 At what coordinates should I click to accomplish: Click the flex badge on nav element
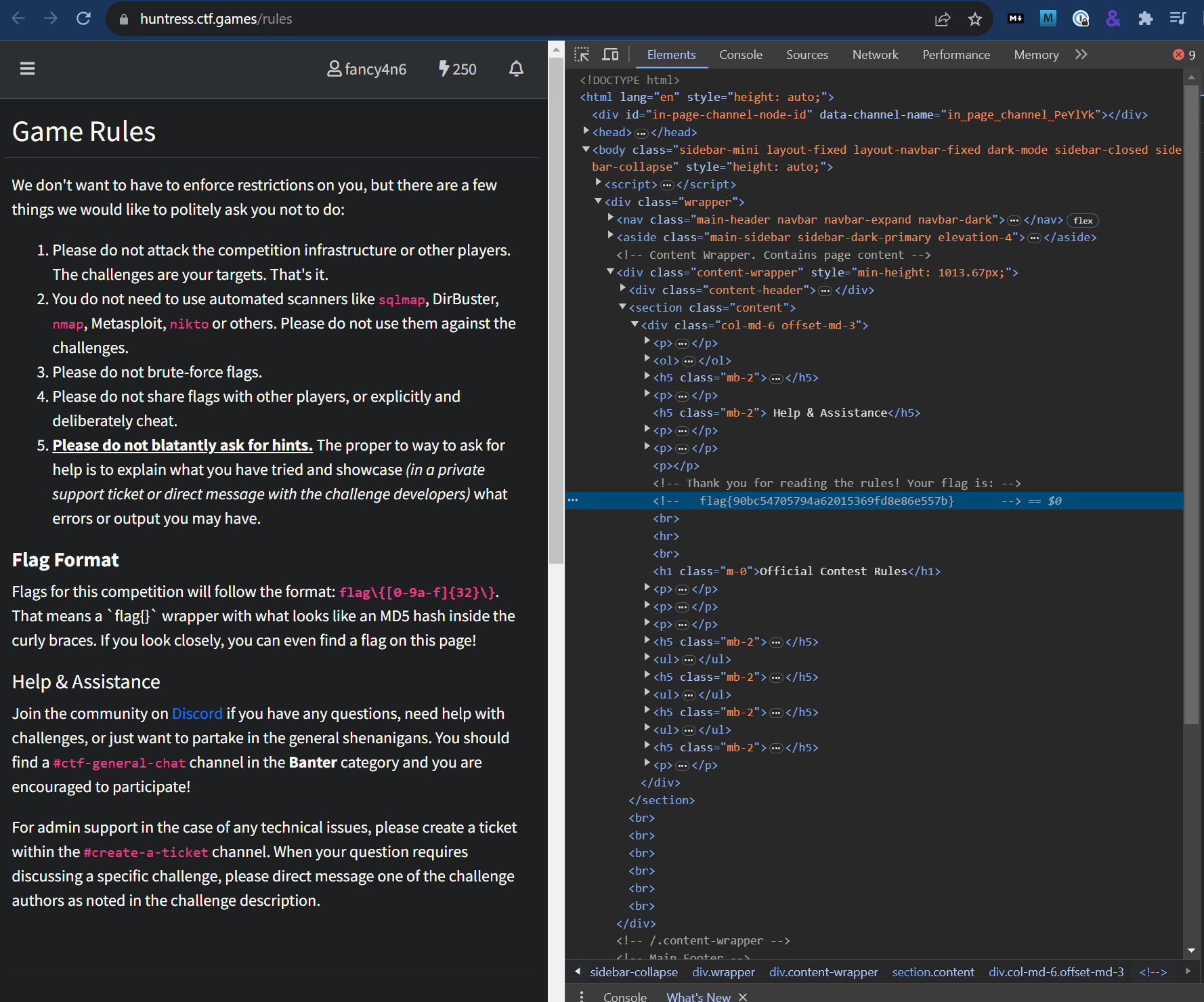pyautogui.click(x=1082, y=220)
